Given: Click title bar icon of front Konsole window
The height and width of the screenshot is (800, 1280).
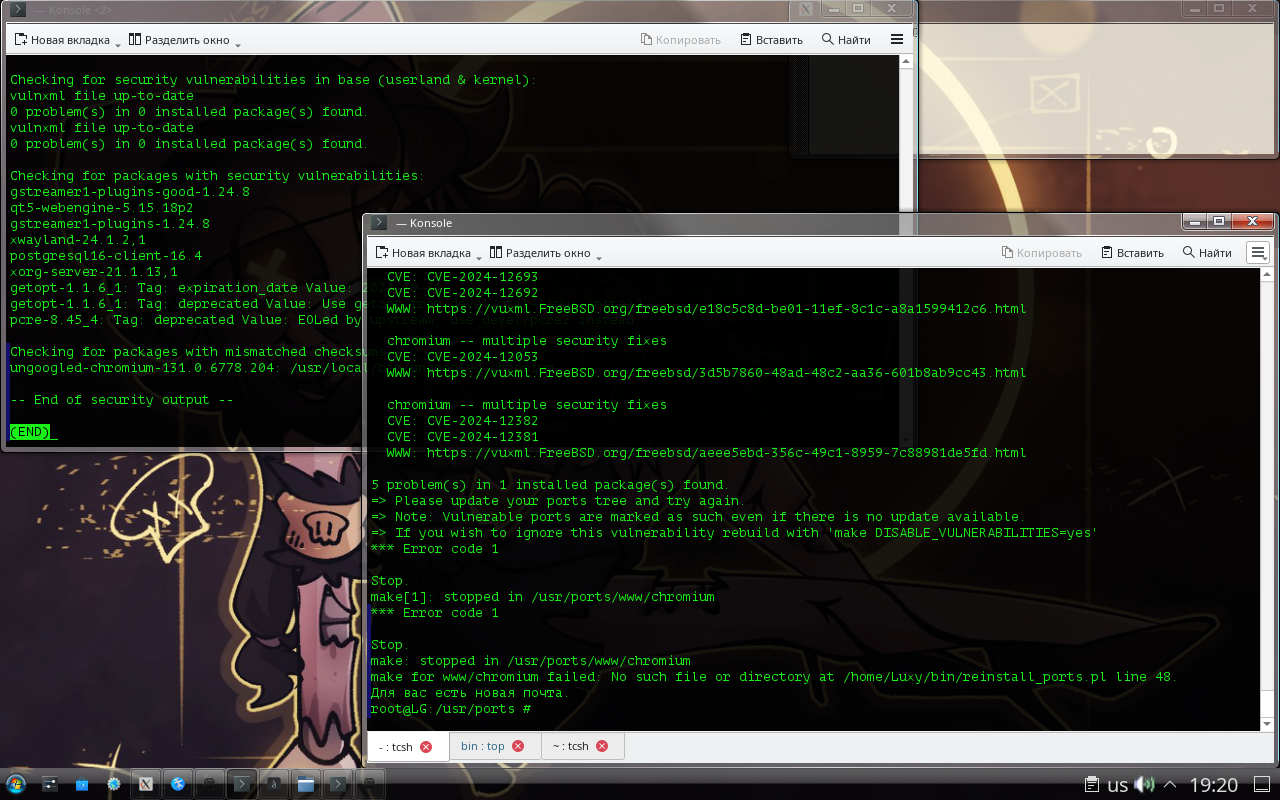Looking at the screenshot, I should tap(379, 222).
